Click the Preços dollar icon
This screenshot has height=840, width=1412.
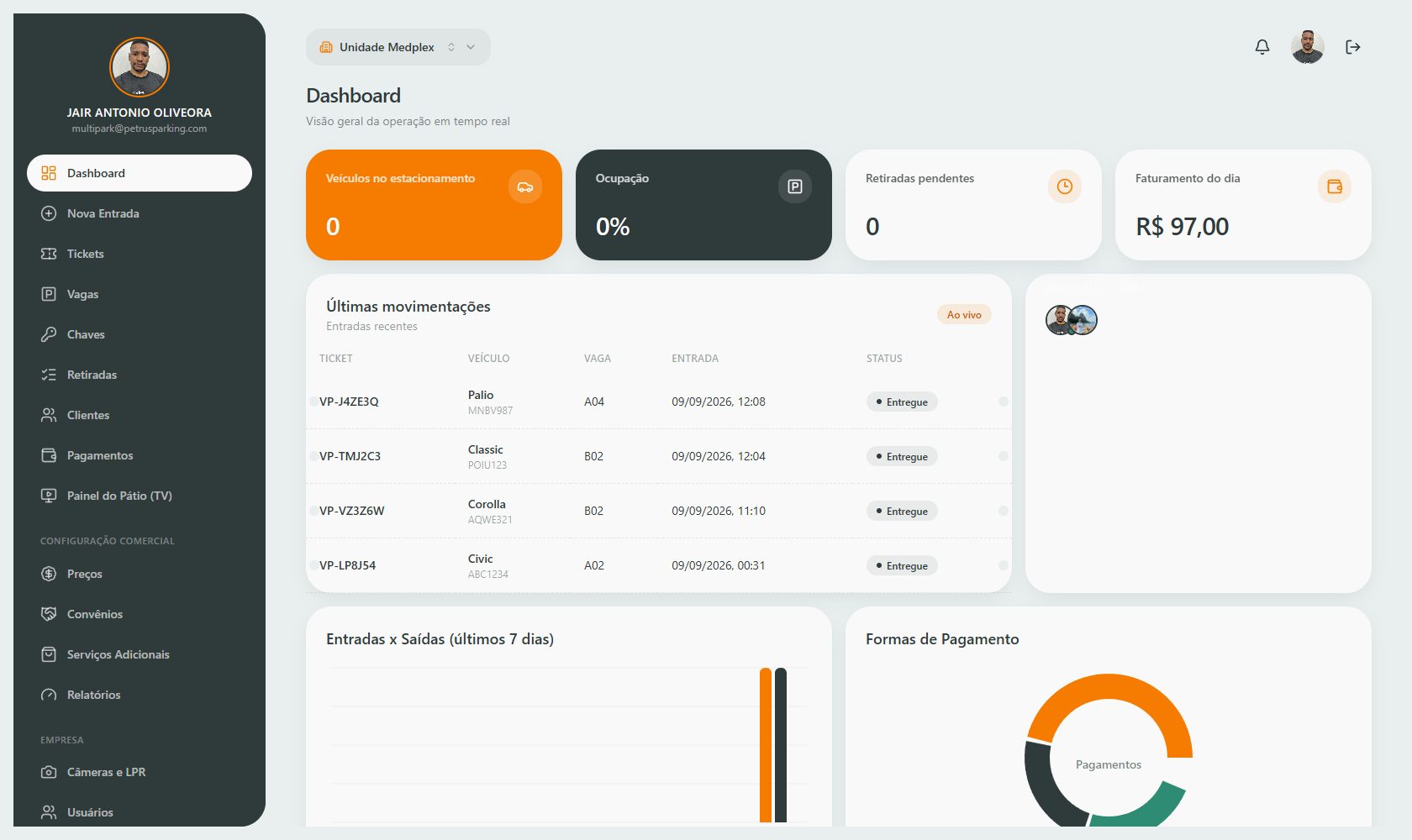(49, 574)
